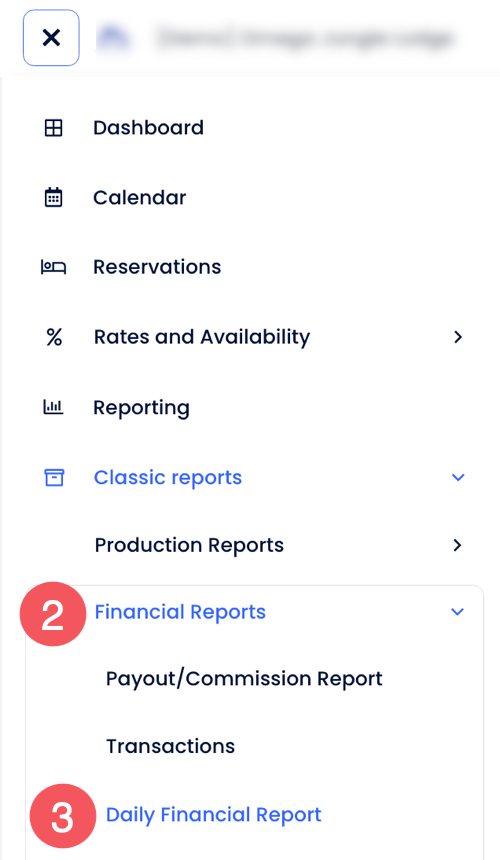
Task: Click the percent icon for Rates
Action: [x=54, y=337]
